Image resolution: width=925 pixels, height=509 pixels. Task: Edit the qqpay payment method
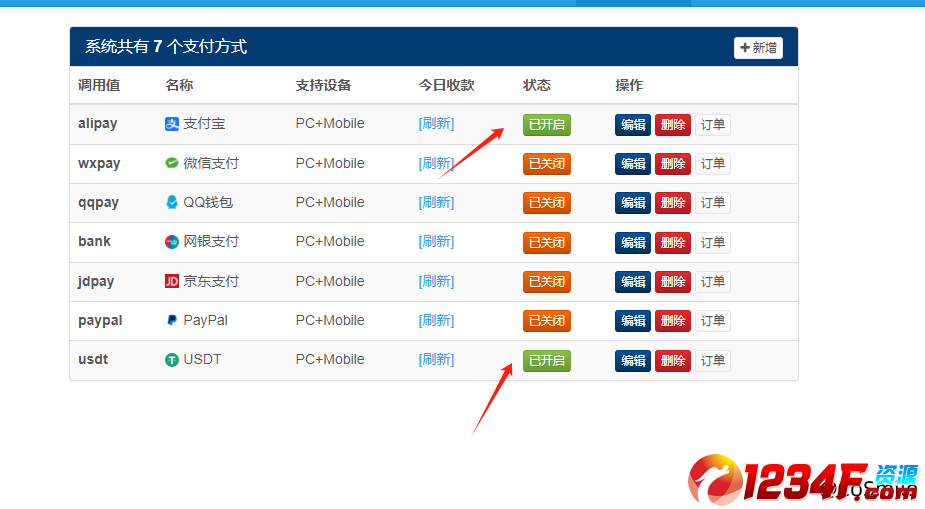click(x=633, y=203)
